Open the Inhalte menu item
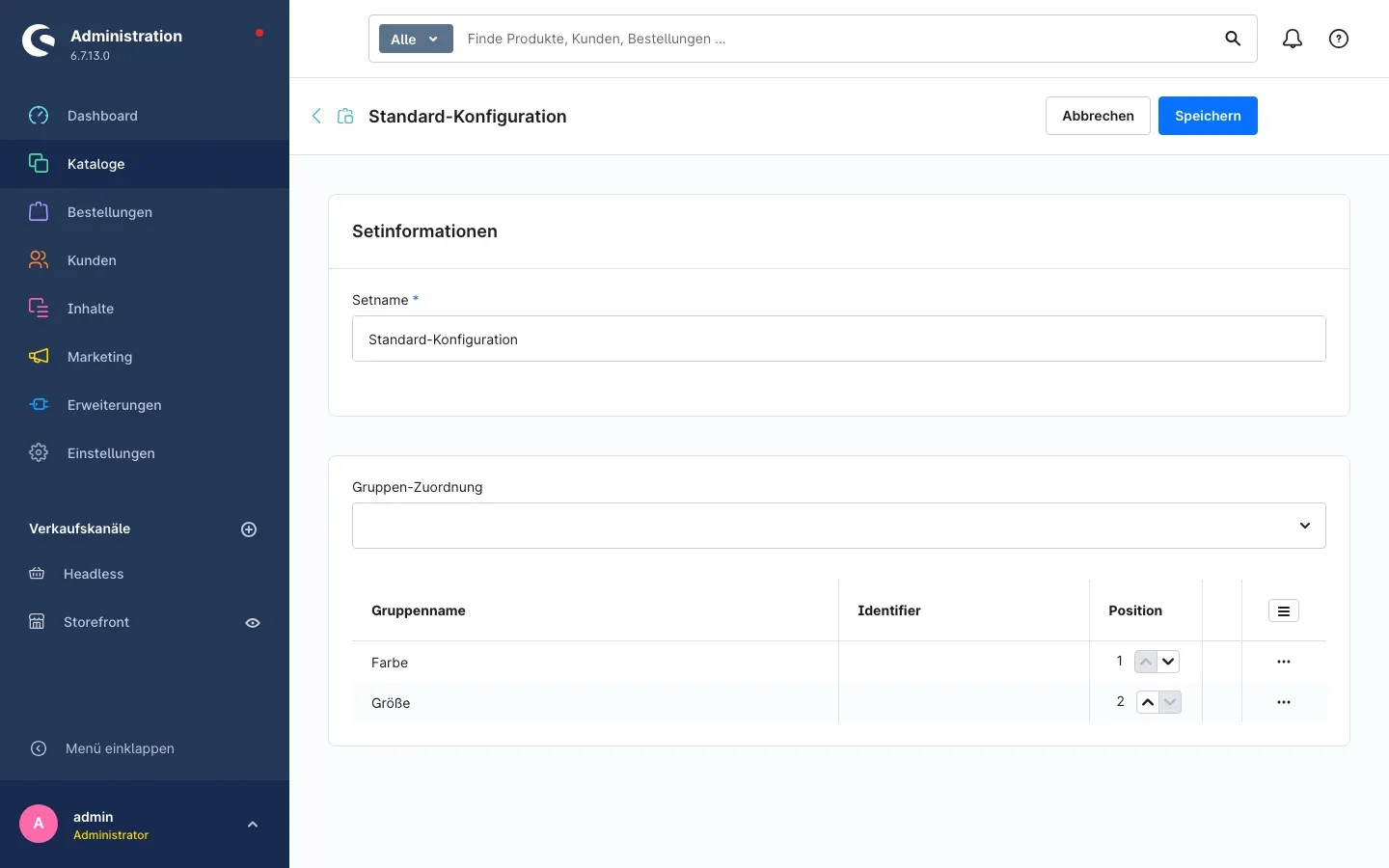 pos(145,309)
